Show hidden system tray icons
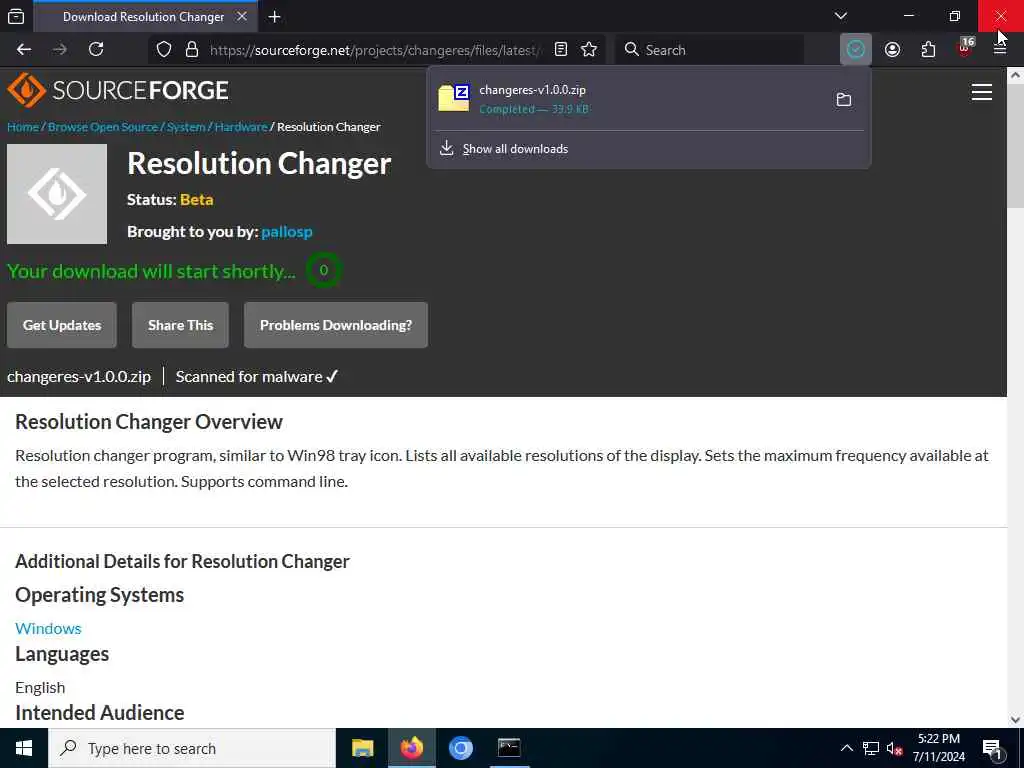The image size is (1024, 768). [x=846, y=748]
